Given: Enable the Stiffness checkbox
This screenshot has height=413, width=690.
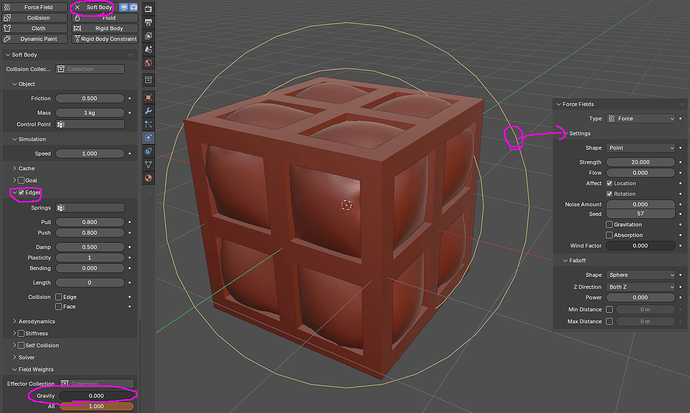Looking at the screenshot, I should click(x=21, y=333).
